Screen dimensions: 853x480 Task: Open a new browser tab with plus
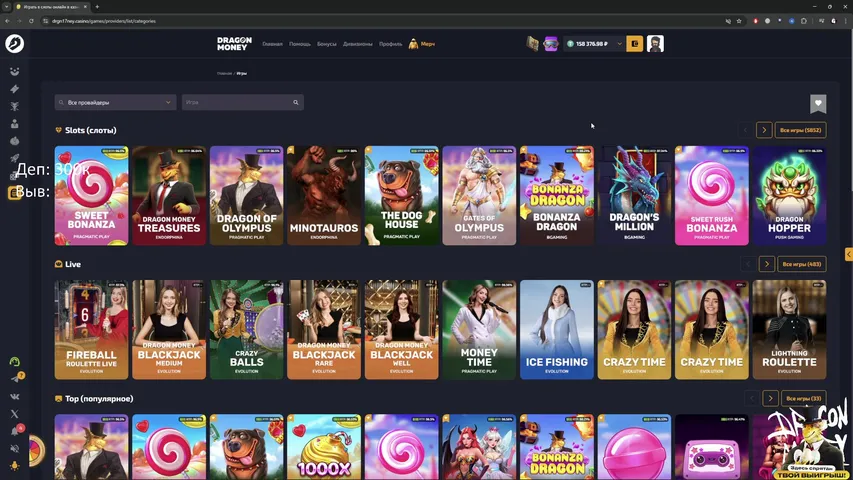pyautogui.click(x=97, y=7)
